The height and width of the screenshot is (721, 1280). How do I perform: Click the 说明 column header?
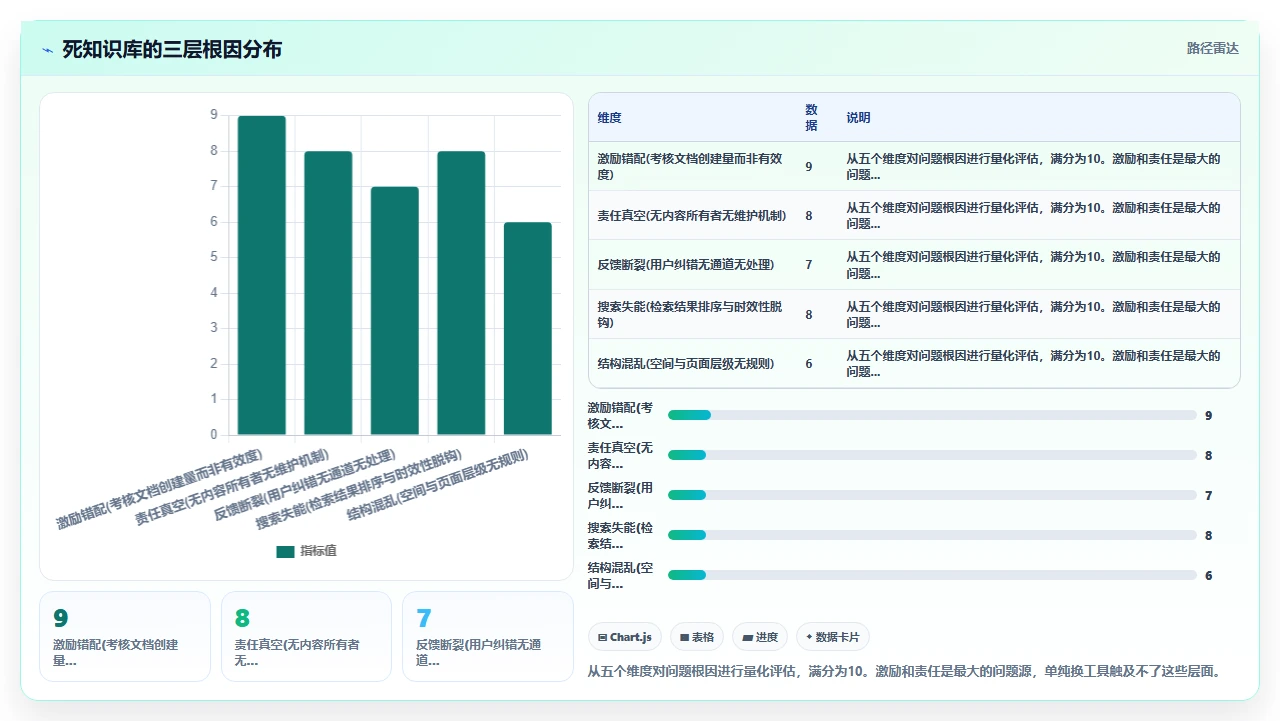(x=858, y=117)
